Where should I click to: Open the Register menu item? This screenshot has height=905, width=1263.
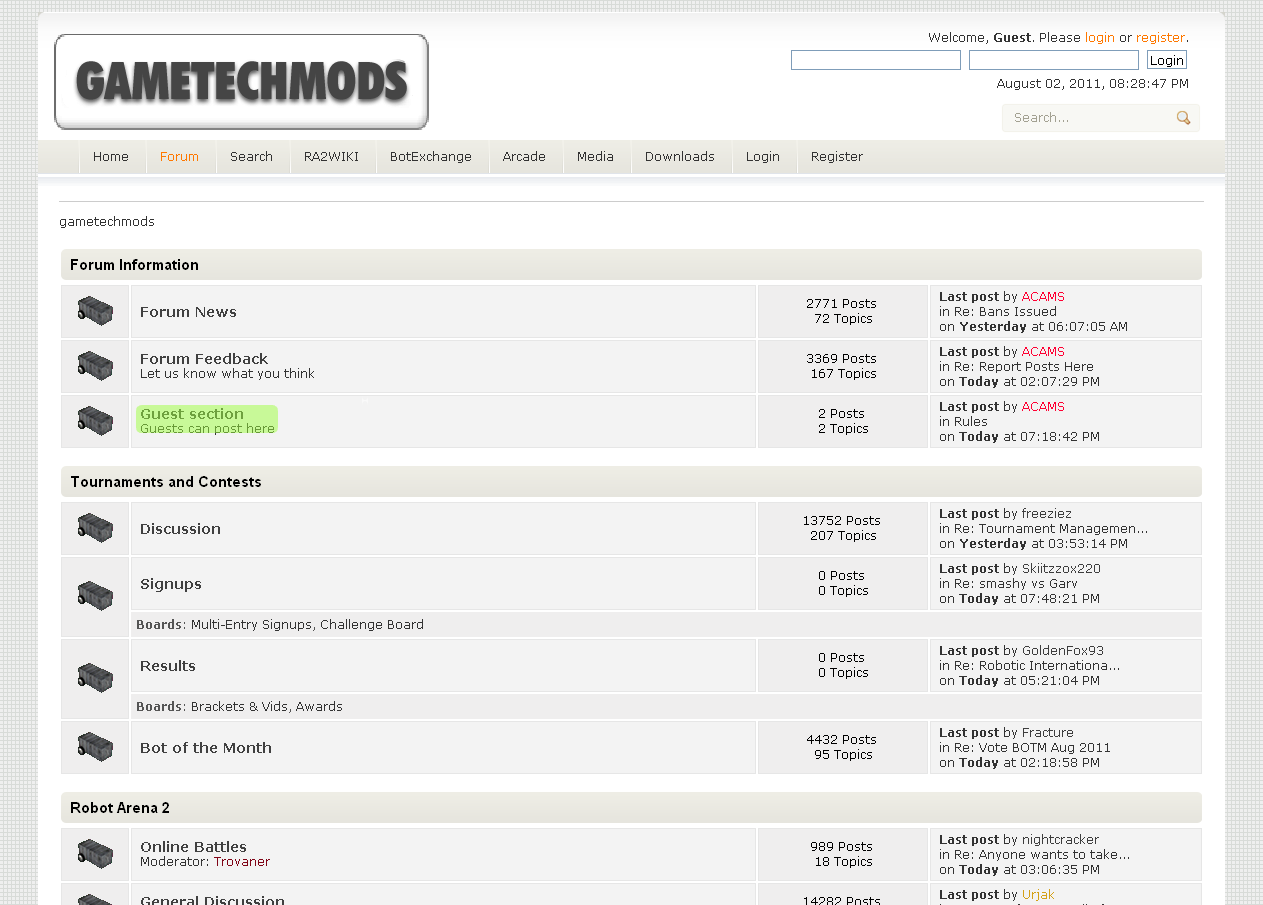pyautogui.click(x=837, y=157)
